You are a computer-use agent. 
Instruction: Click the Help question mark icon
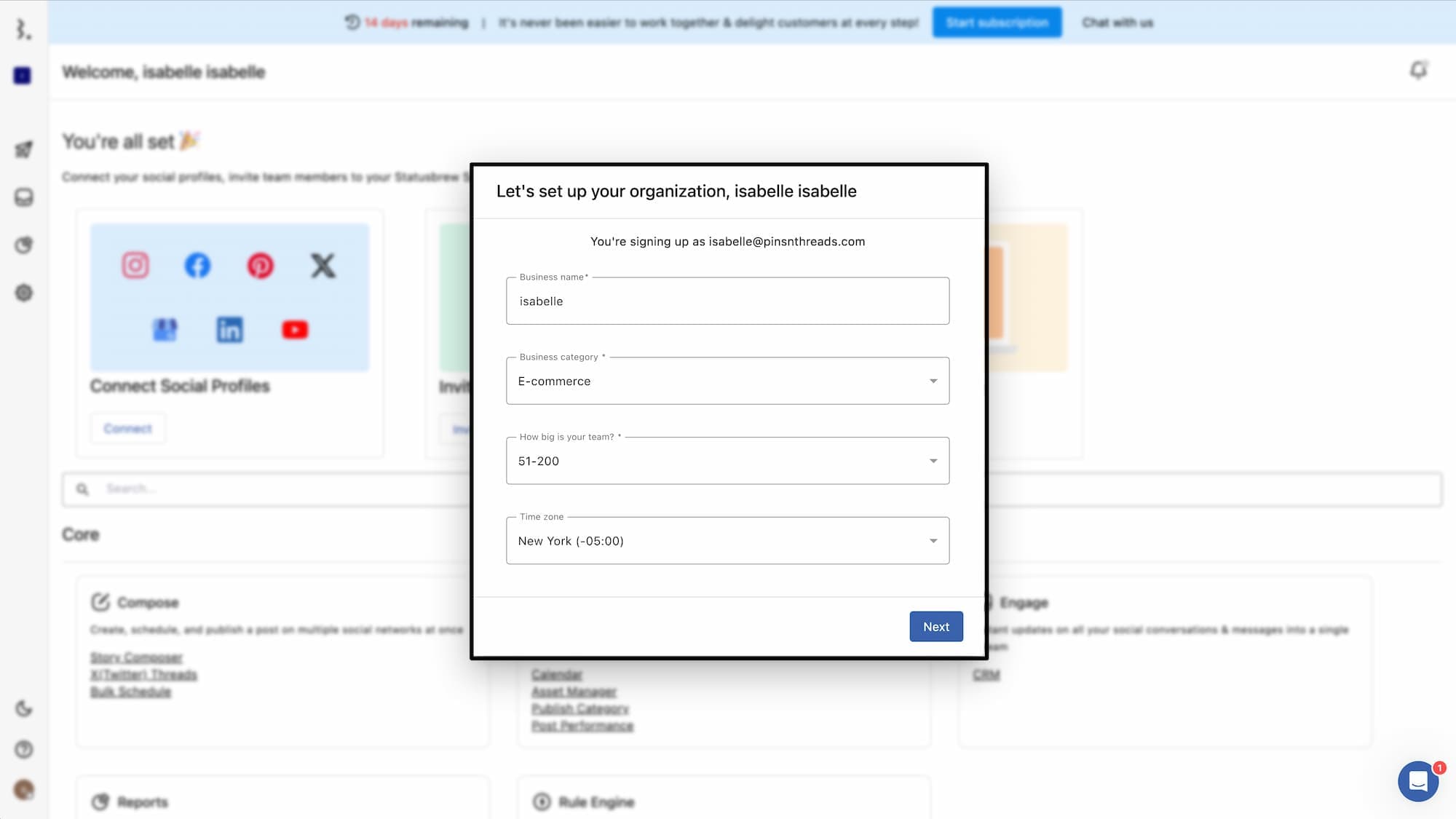[24, 749]
